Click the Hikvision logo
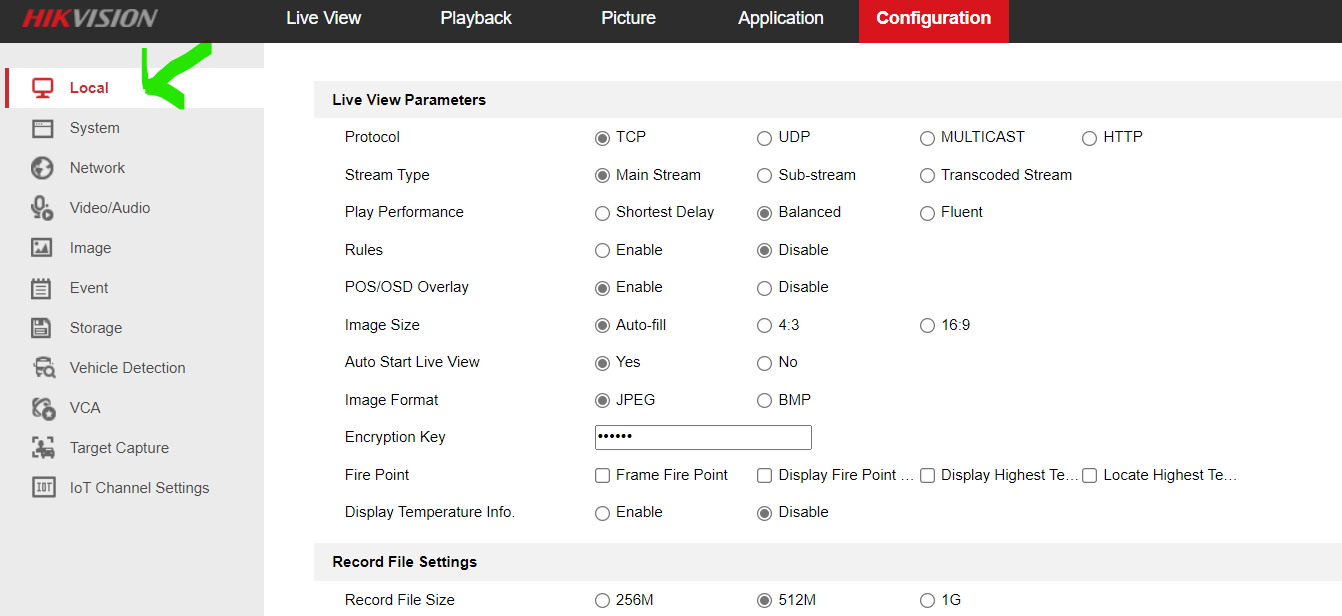1342x616 pixels. coord(90,18)
